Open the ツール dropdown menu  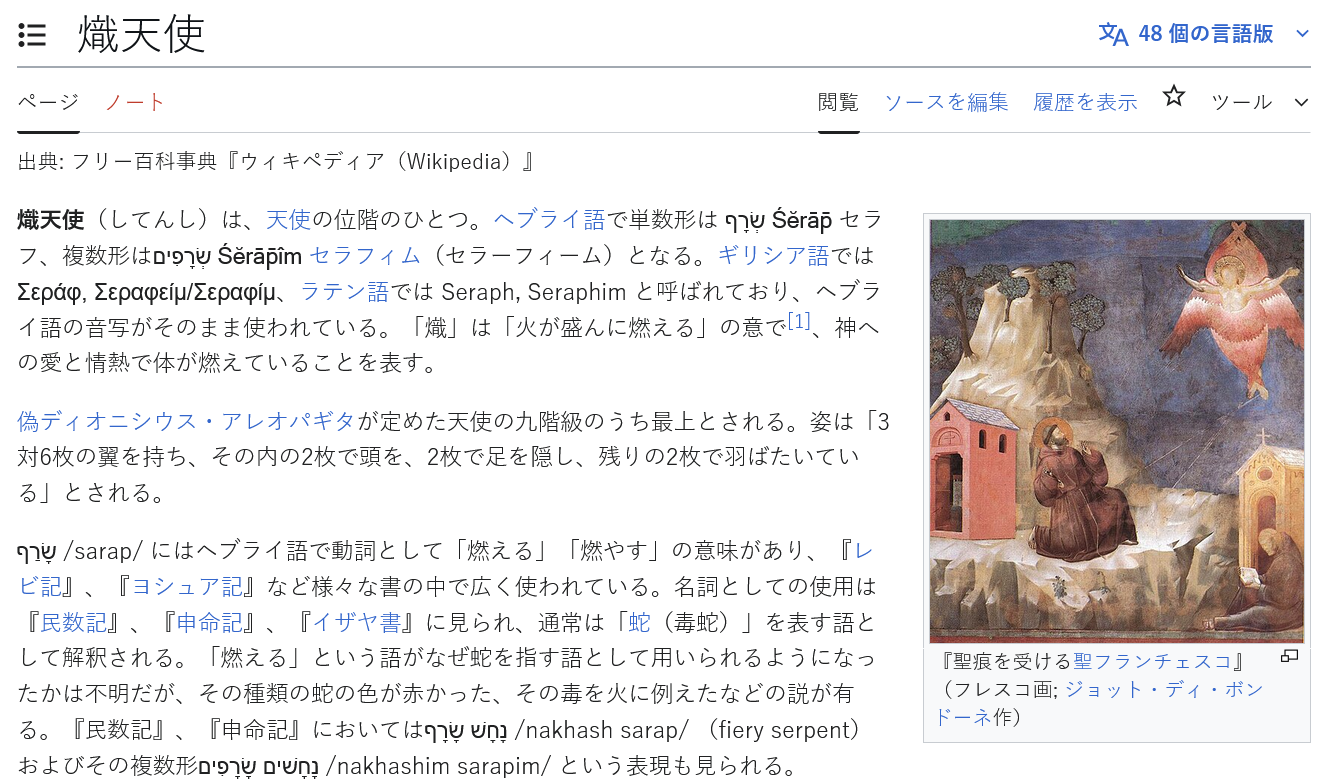(1260, 101)
